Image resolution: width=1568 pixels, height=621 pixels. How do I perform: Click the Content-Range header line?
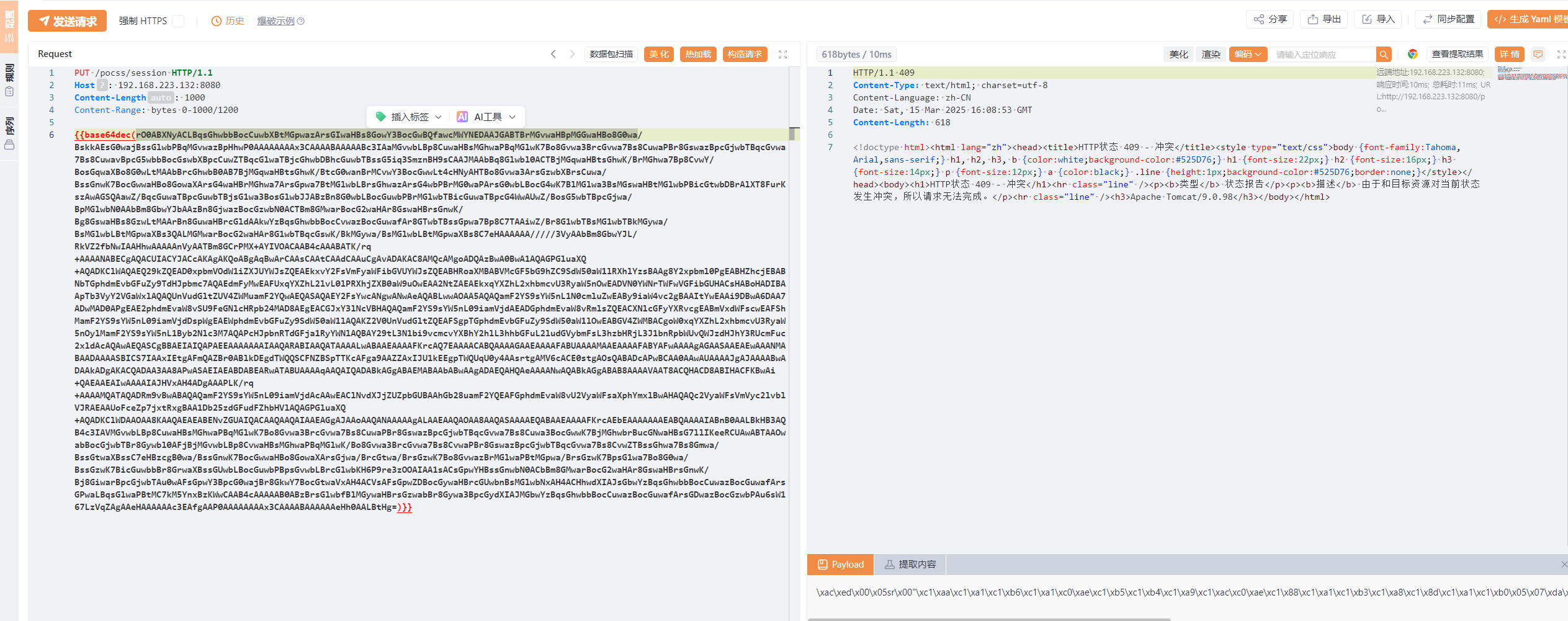[156, 110]
